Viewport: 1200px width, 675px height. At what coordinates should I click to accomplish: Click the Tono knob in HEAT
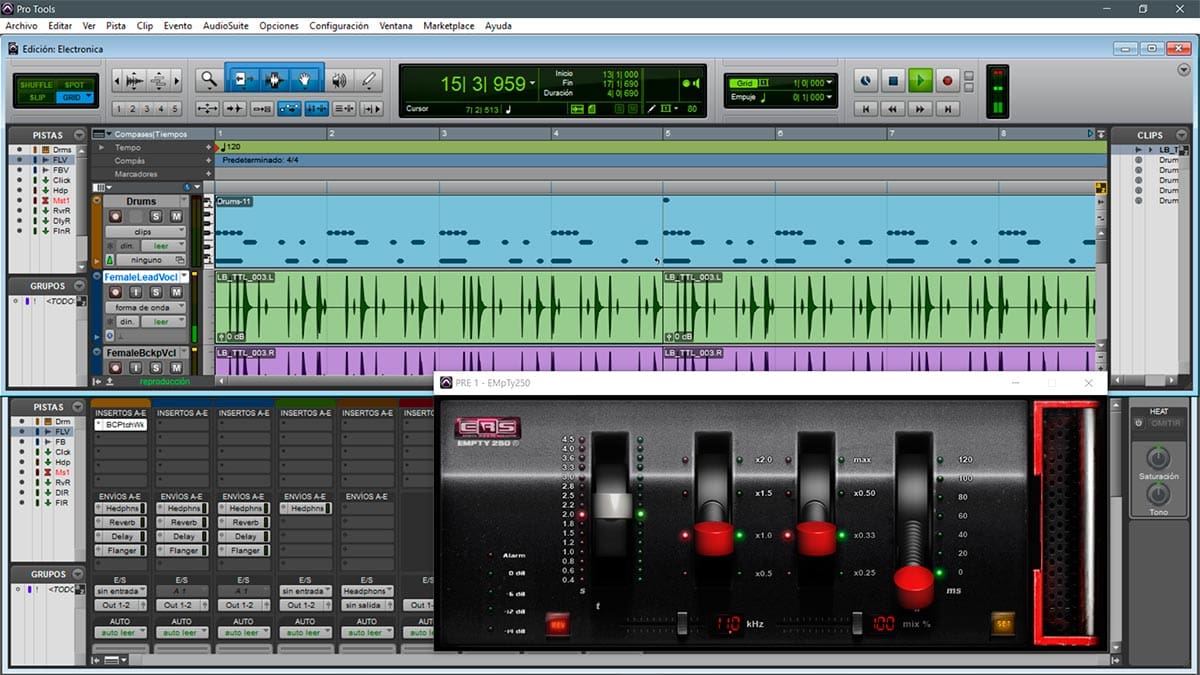[x=1158, y=494]
